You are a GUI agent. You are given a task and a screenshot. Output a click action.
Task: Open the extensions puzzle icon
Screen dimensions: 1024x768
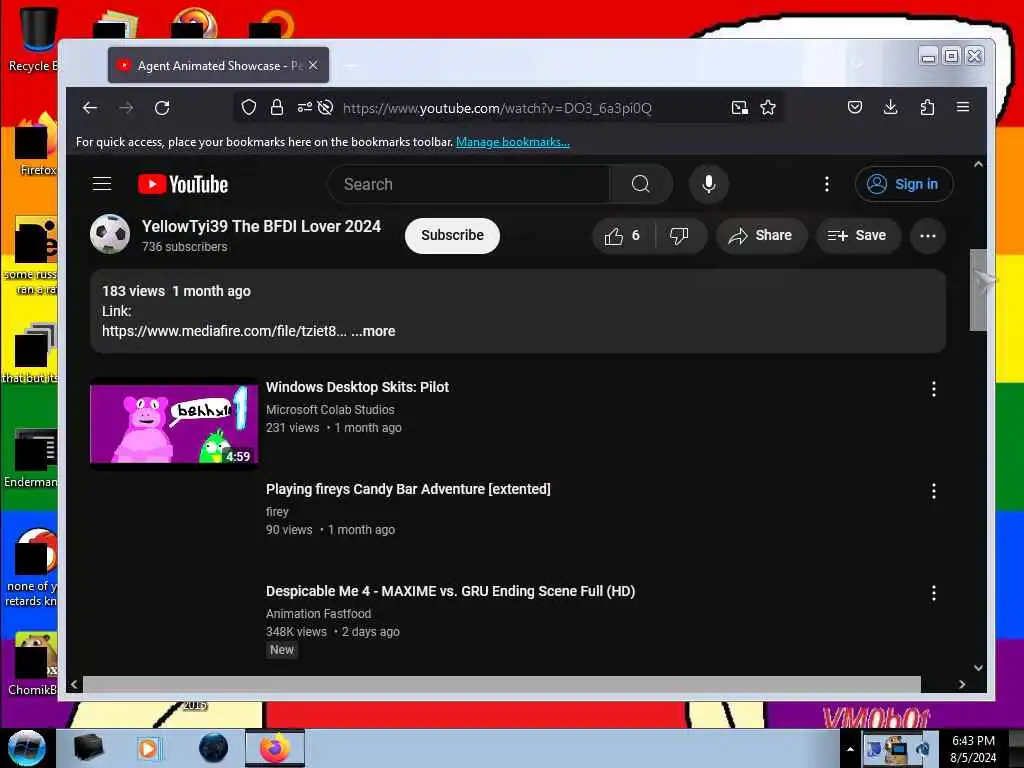[x=927, y=107]
